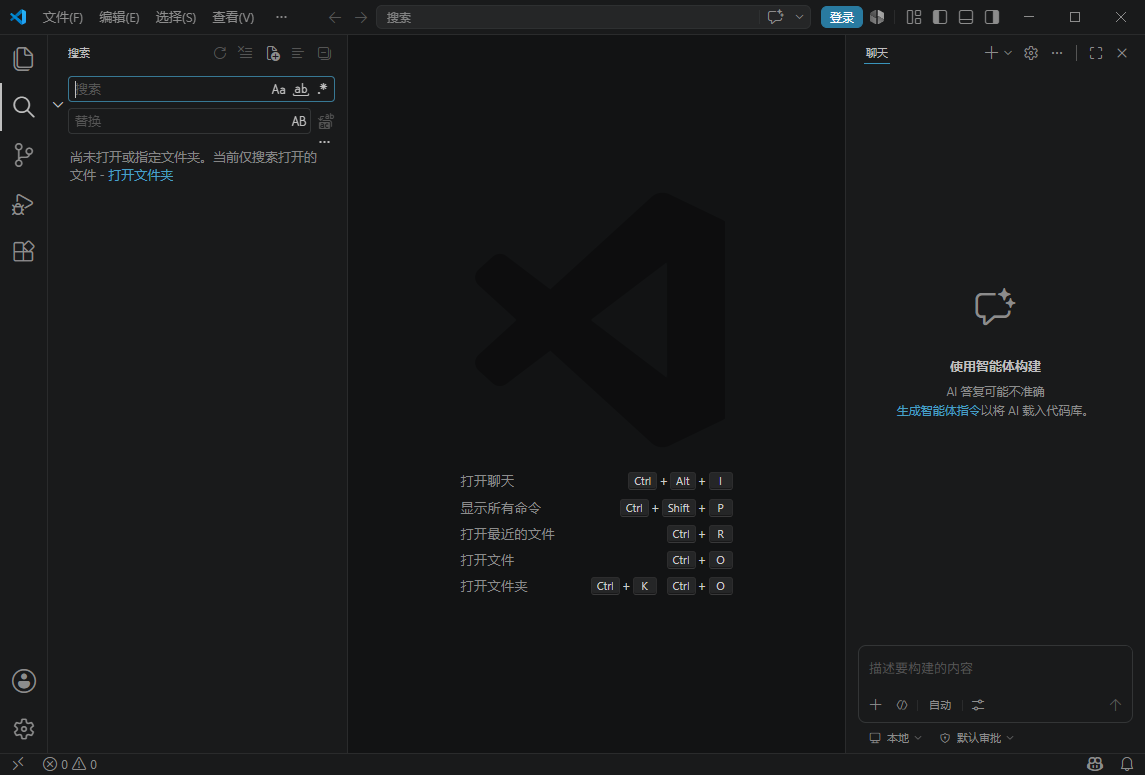This screenshot has height=775, width=1145.
Task: Open the Explorer view in activity bar
Action: click(23, 58)
